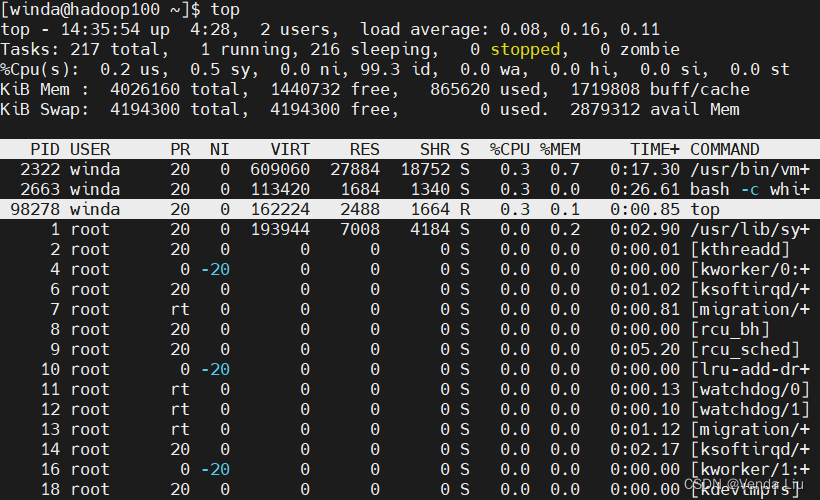
Task: Click the /usr/lib/sy+ command entry
Action: (x=750, y=229)
